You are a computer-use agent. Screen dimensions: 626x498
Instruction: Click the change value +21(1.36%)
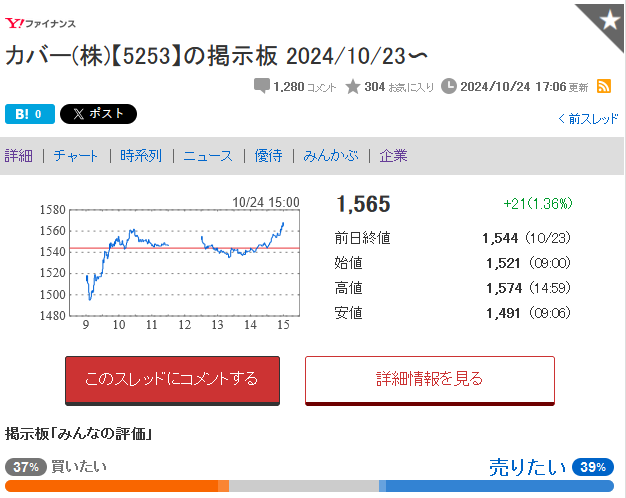tap(538, 204)
